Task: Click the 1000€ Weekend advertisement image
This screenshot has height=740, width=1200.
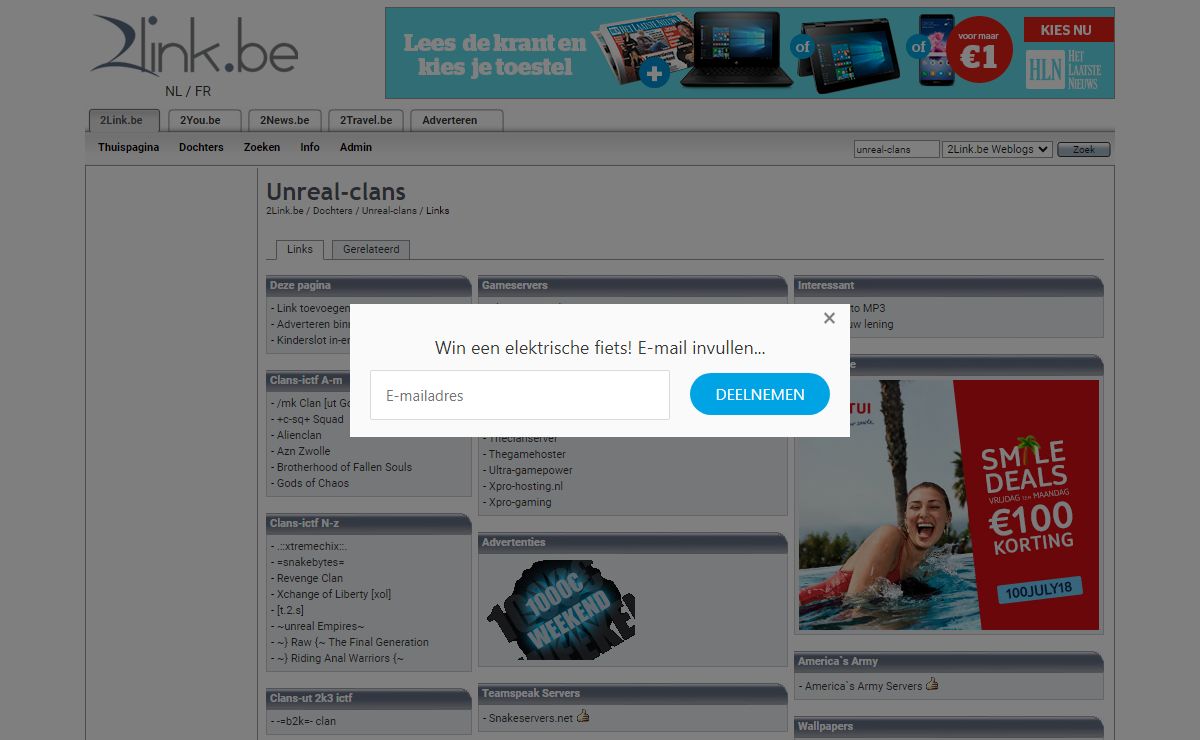Action: (560, 608)
